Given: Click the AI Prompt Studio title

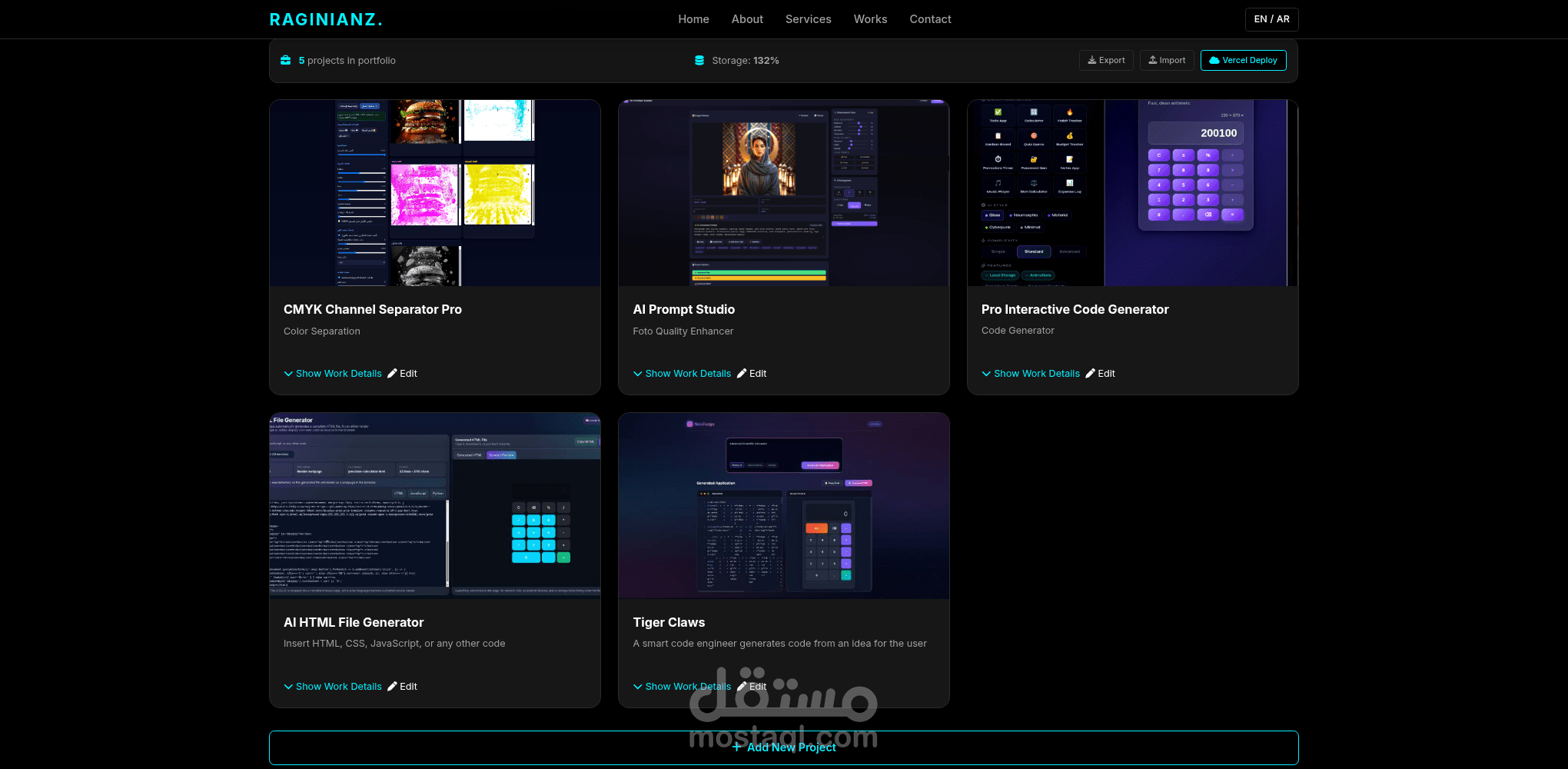Looking at the screenshot, I should pos(684,309).
